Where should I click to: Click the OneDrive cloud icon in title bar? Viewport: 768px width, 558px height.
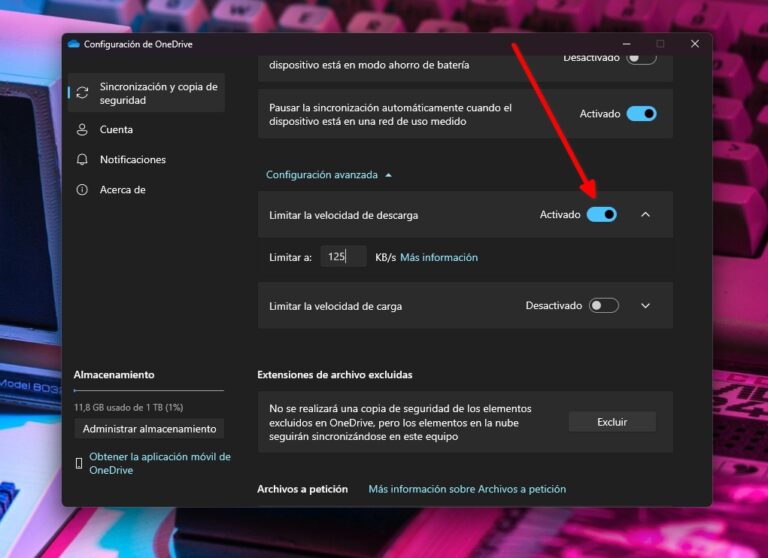click(74, 44)
